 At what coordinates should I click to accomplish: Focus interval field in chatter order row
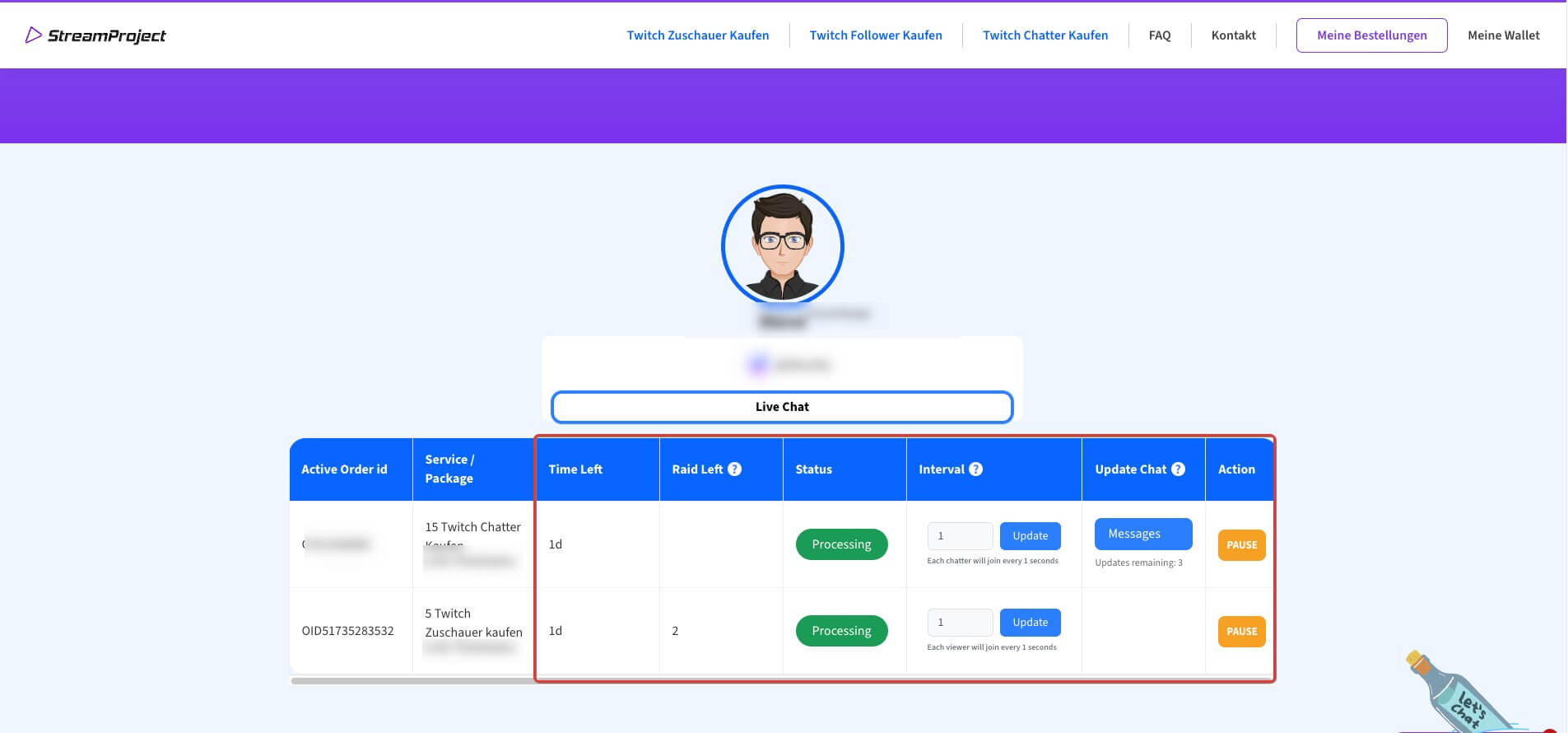pyautogui.click(x=961, y=536)
